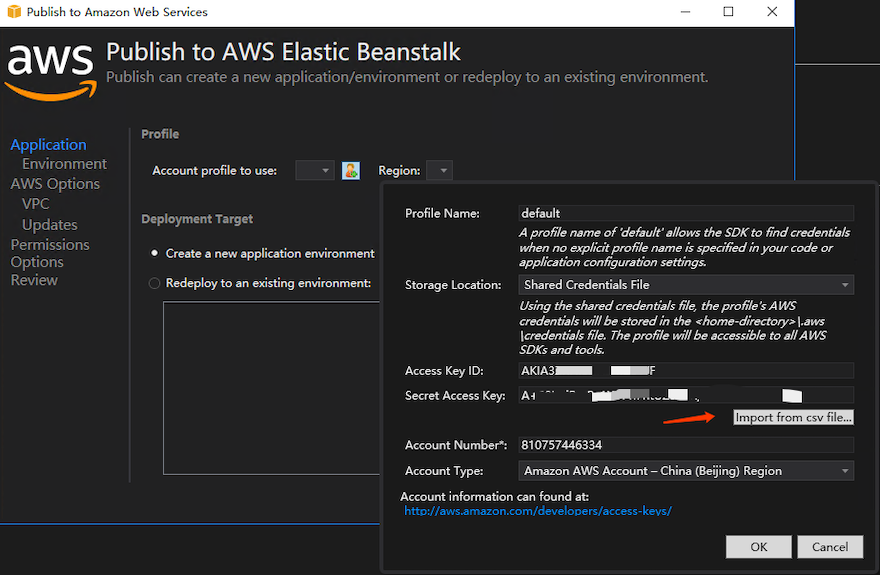Screen dimensions: 880x575
Task: Click 'Publish to AWS Elastic Beanstalk' title
Action: coord(283,52)
